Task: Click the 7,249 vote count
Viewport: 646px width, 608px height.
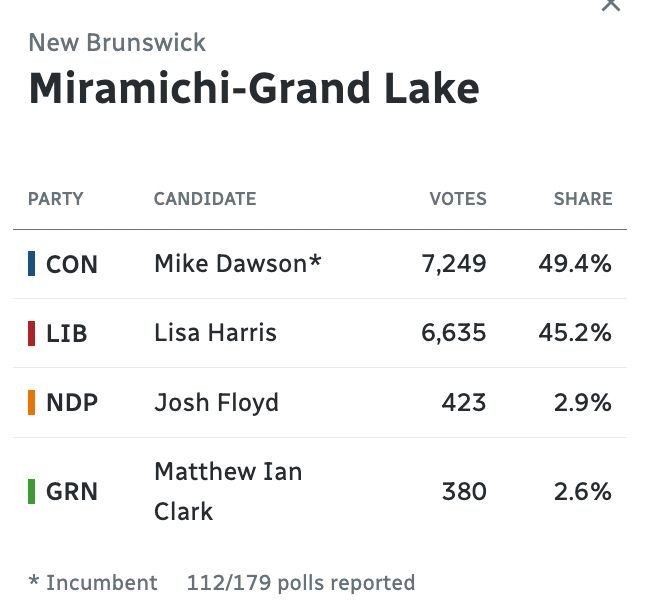Action: [454, 264]
